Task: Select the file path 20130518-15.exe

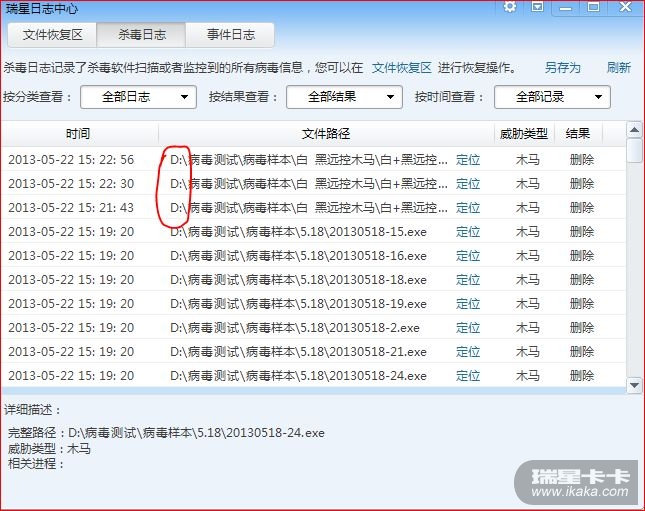Action: pyautogui.click(x=298, y=232)
